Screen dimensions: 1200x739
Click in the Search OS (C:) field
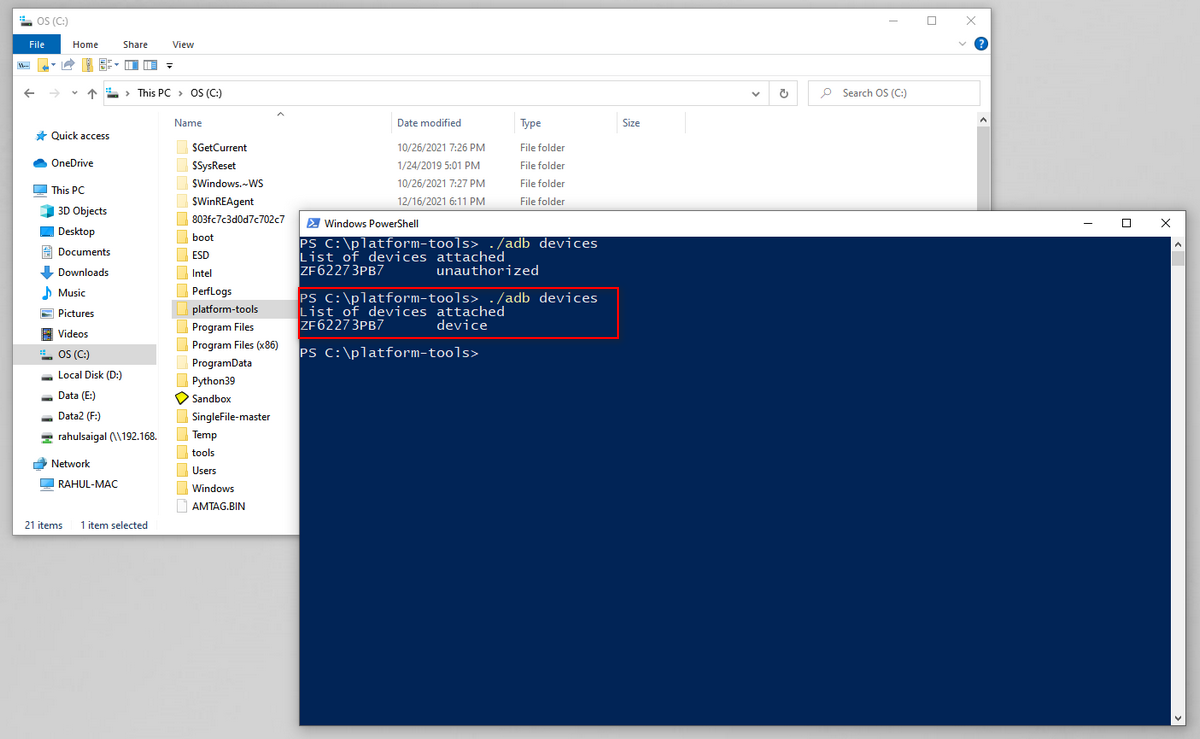coord(894,93)
